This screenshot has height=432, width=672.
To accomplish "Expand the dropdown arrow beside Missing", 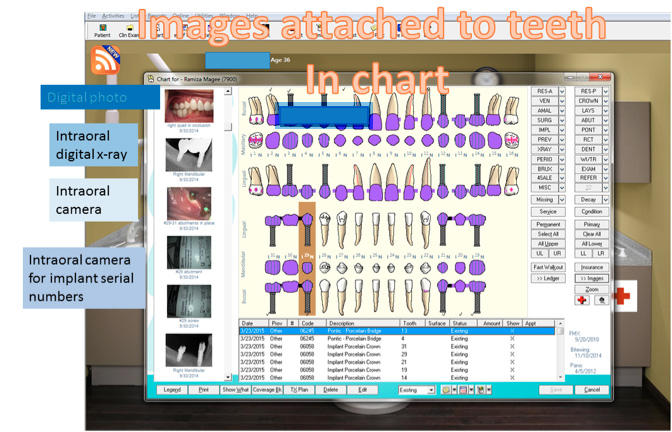I will tap(562, 199).
